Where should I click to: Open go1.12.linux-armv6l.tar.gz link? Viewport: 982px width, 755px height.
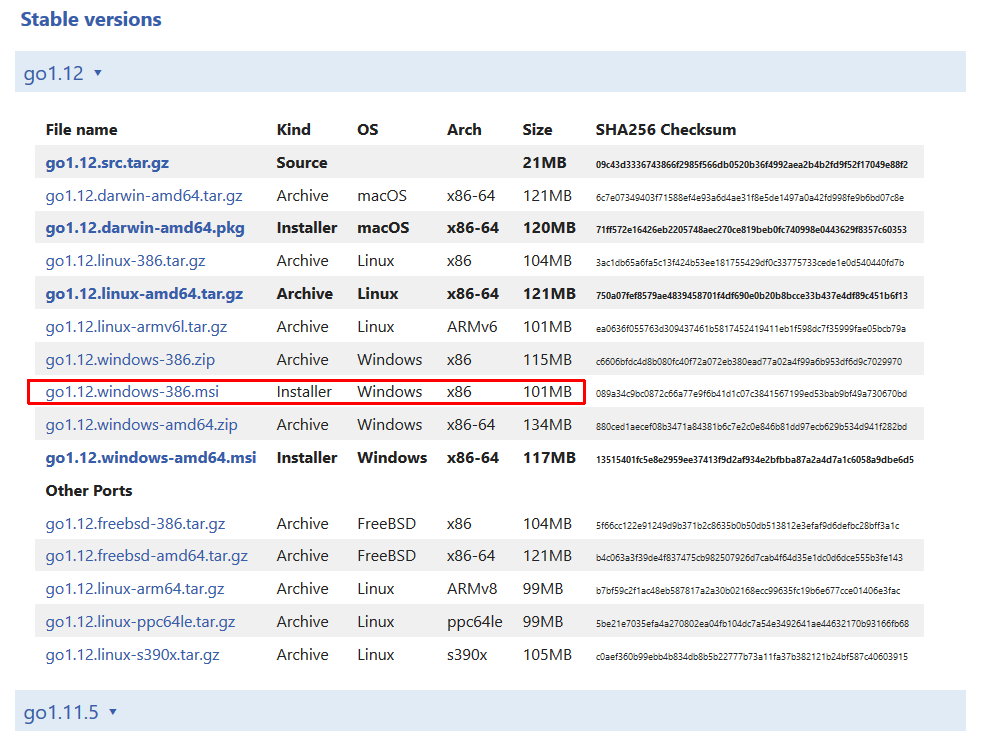(137, 327)
